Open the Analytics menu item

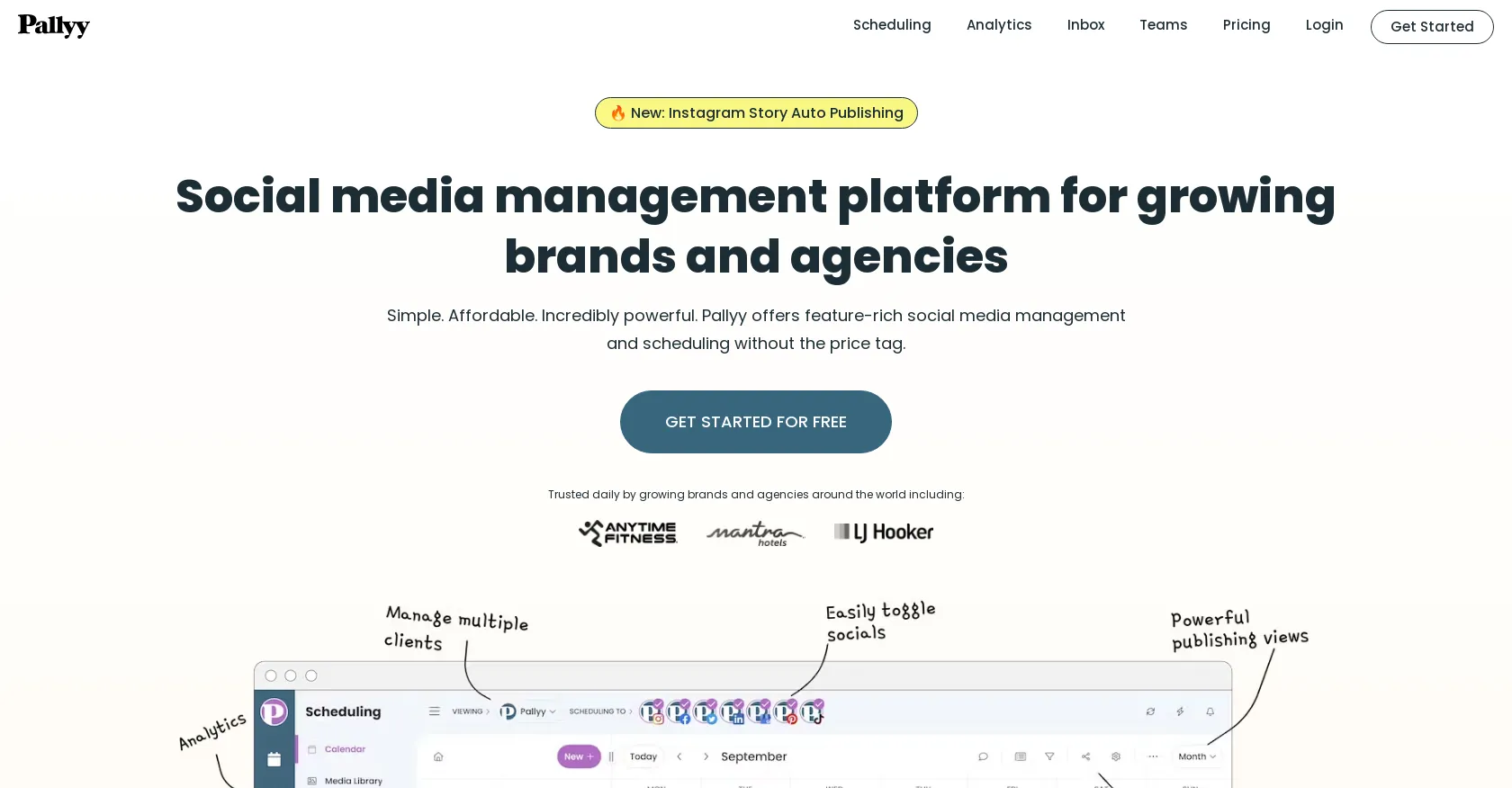click(x=999, y=25)
